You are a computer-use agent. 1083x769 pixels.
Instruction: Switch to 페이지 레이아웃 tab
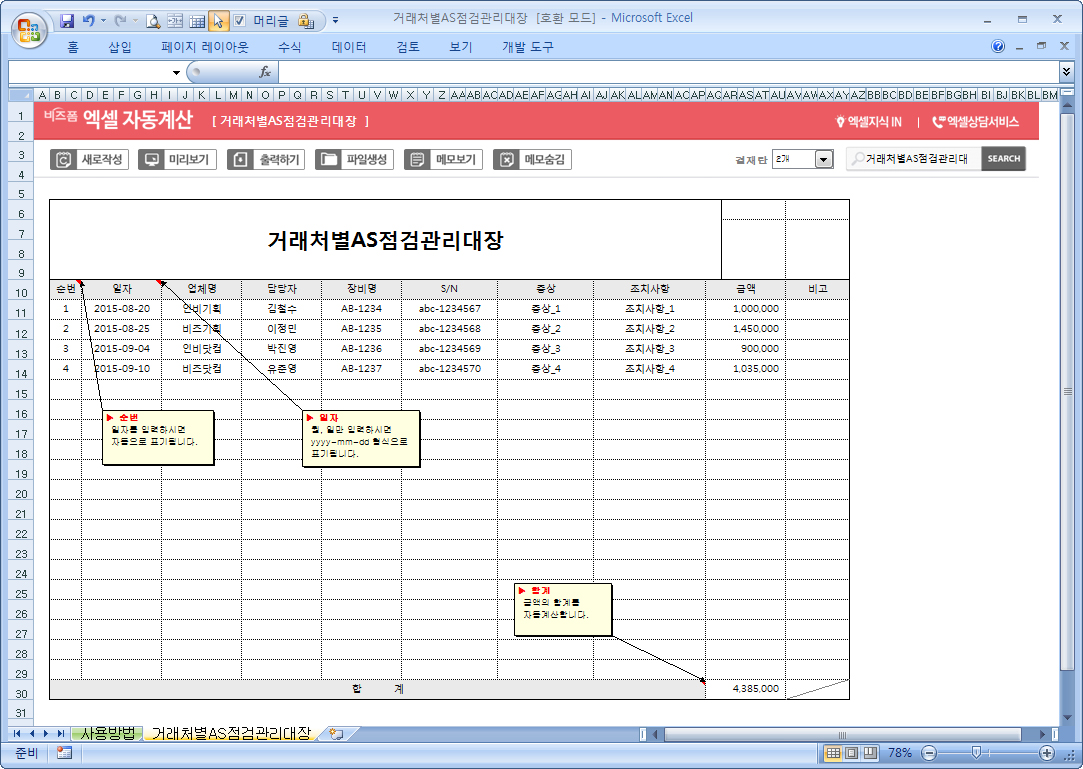pos(204,47)
